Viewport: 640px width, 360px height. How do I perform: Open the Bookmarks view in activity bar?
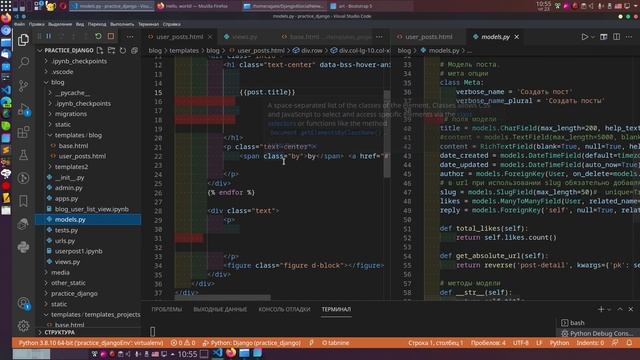23,201
